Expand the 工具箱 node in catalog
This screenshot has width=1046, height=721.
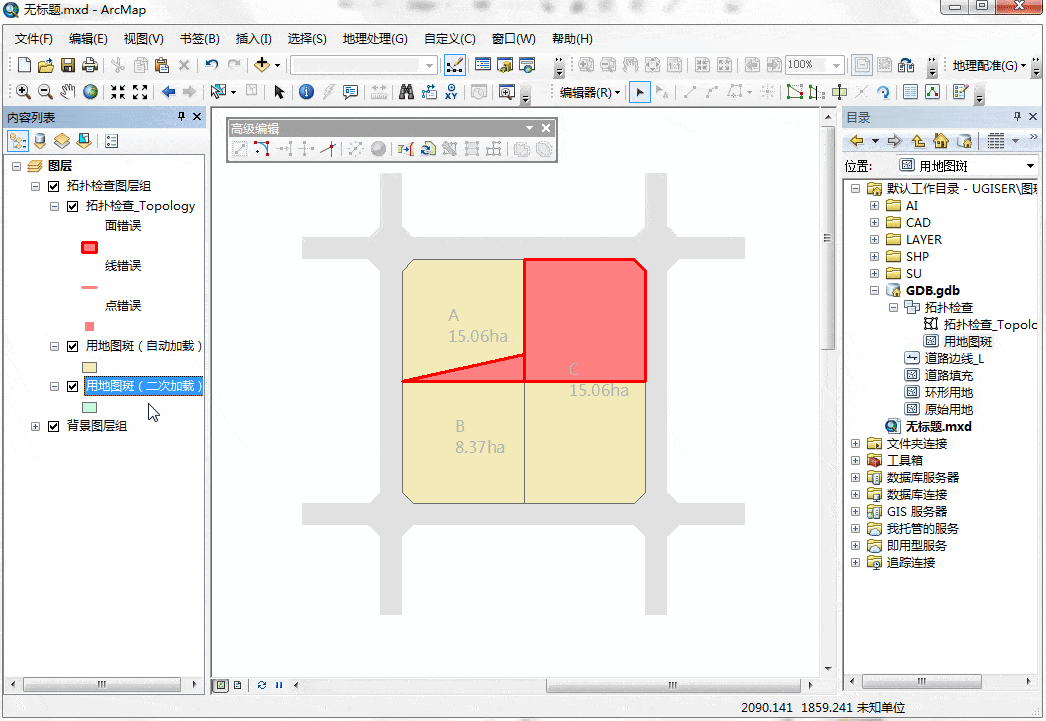click(x=855, y=461)
